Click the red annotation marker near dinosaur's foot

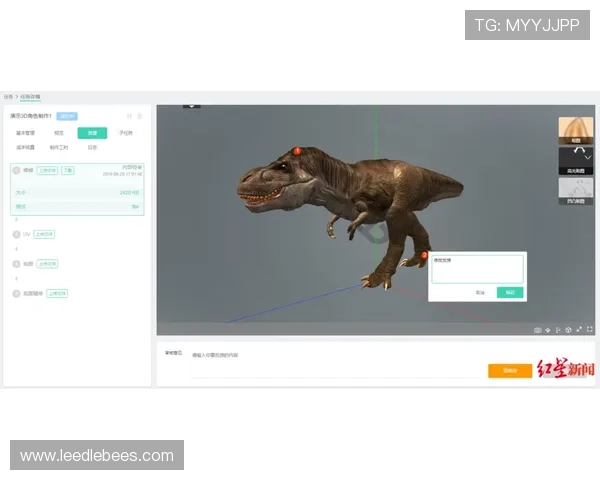[x=424, y=256]
